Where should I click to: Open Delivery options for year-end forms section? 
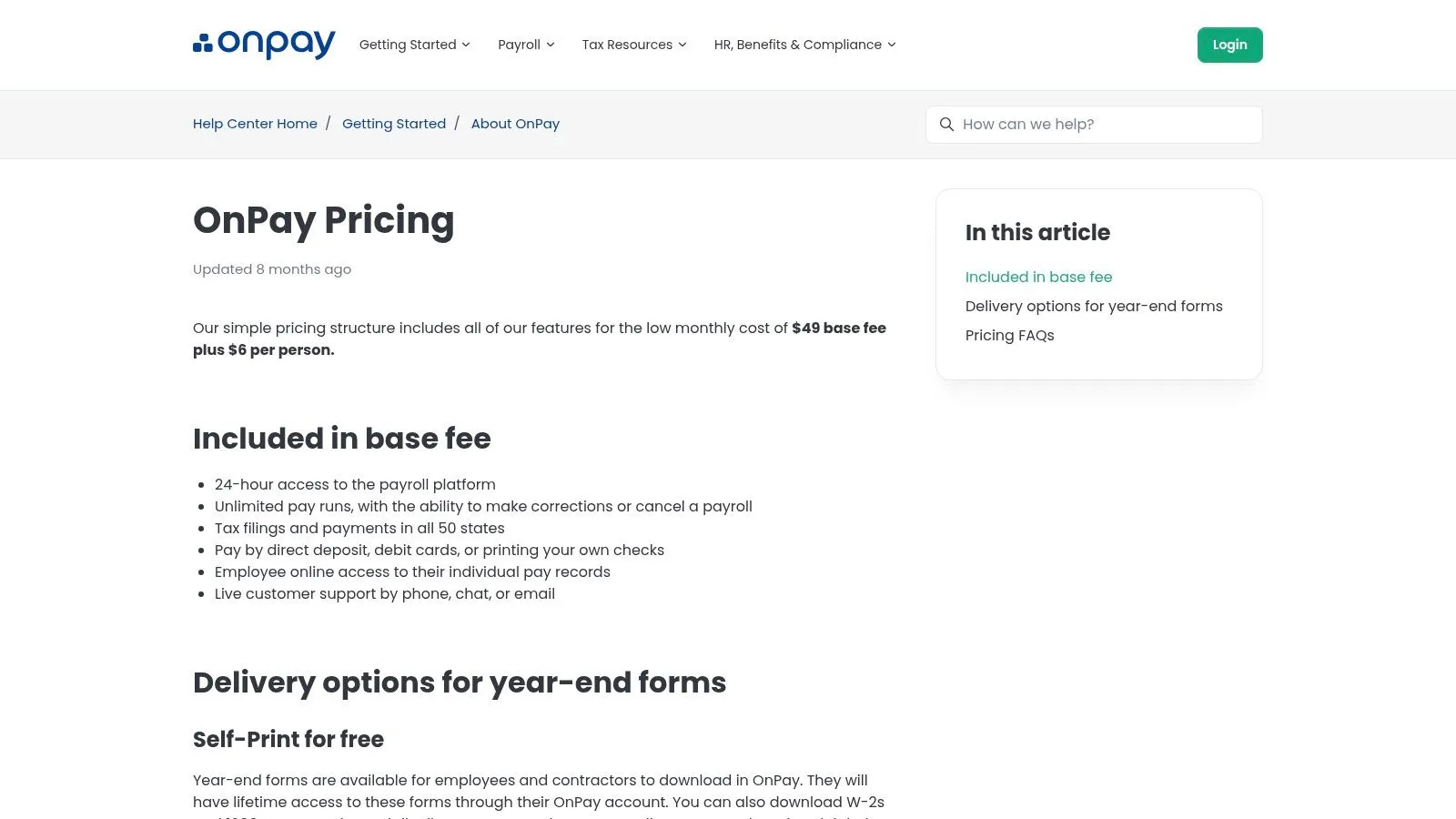(1094, 306)
